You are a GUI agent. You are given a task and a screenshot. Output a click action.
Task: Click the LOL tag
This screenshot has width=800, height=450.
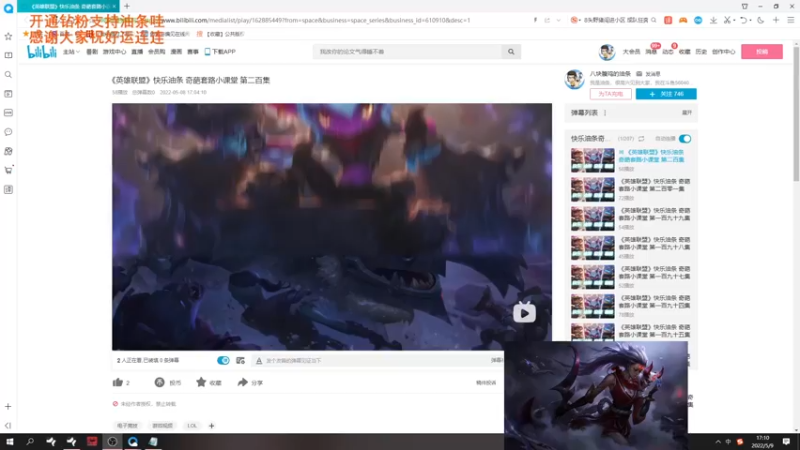click(x=192, y=426)
